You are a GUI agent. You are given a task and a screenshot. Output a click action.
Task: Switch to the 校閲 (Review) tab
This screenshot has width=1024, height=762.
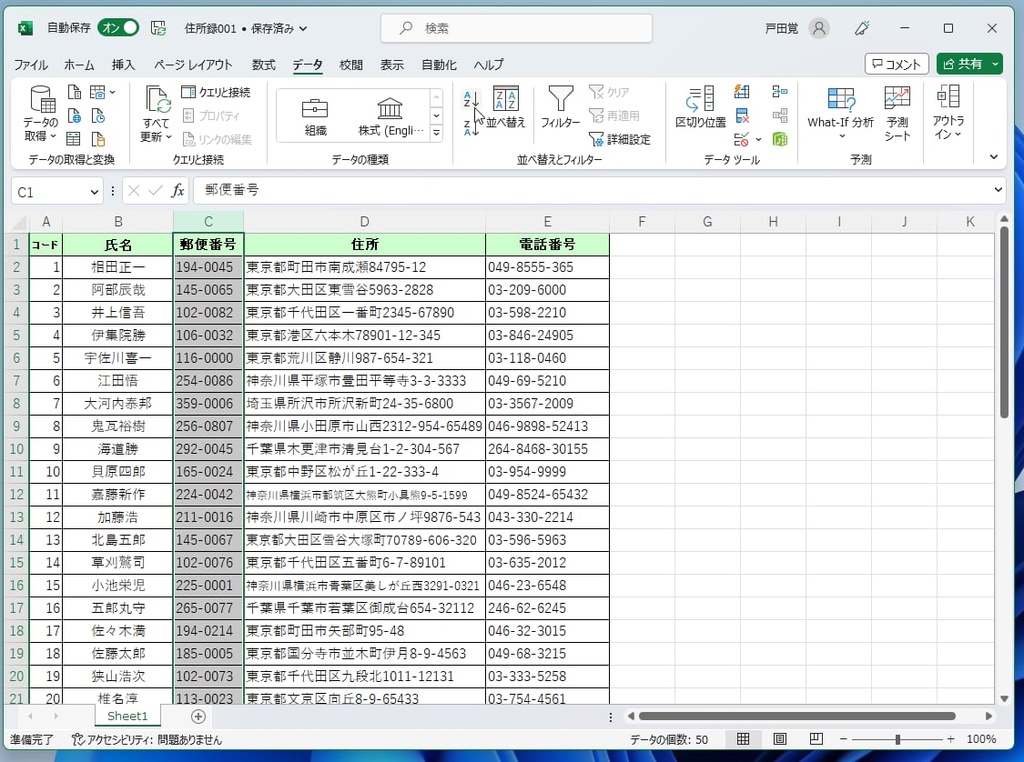[x=351, y=65]
